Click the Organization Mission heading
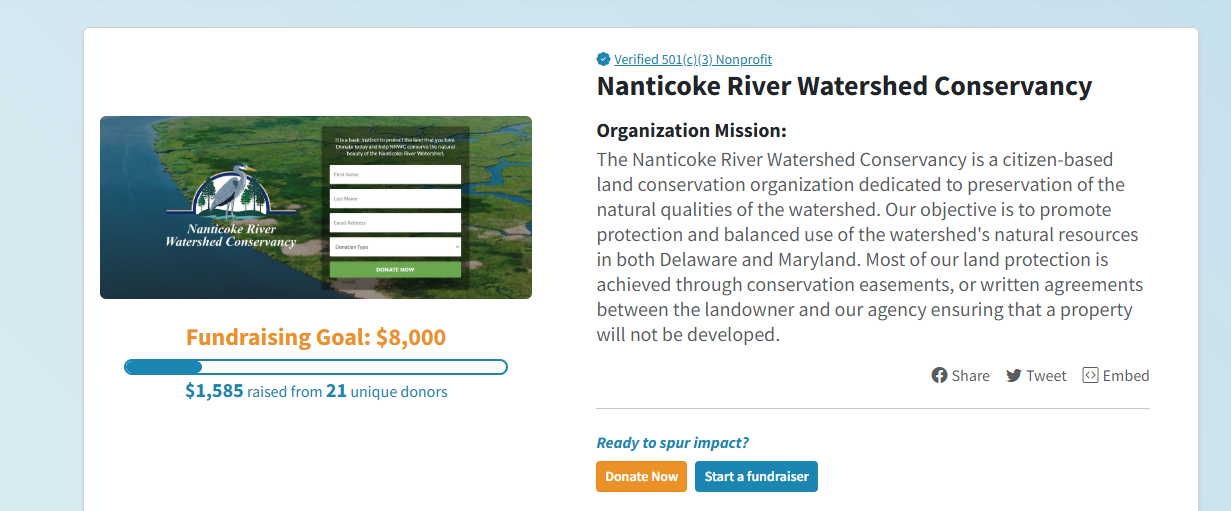The image size is (1231, 511). click(x=692, y=131)
